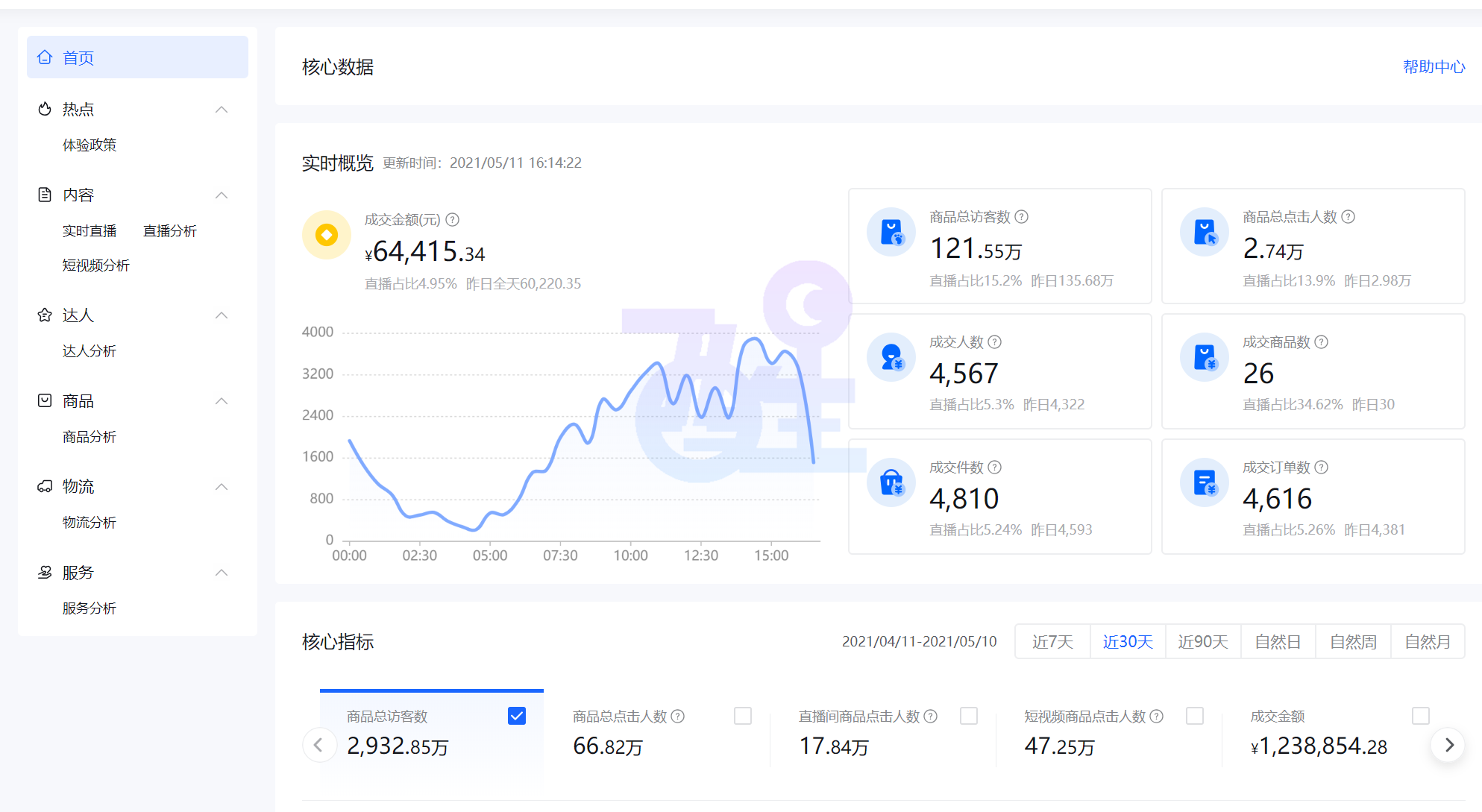Check the 成交金额 metric checkbox
1482x812 pixels.
(1422, 716)
